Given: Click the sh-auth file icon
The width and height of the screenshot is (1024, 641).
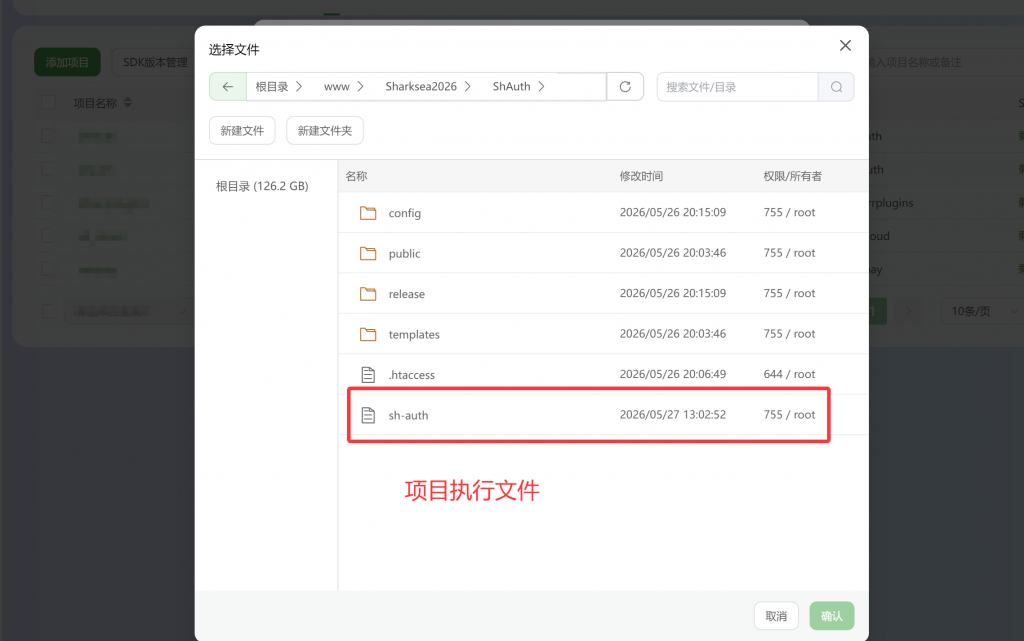Looking at the screenshot, I should pyautogui.click(x=368, y=415).
